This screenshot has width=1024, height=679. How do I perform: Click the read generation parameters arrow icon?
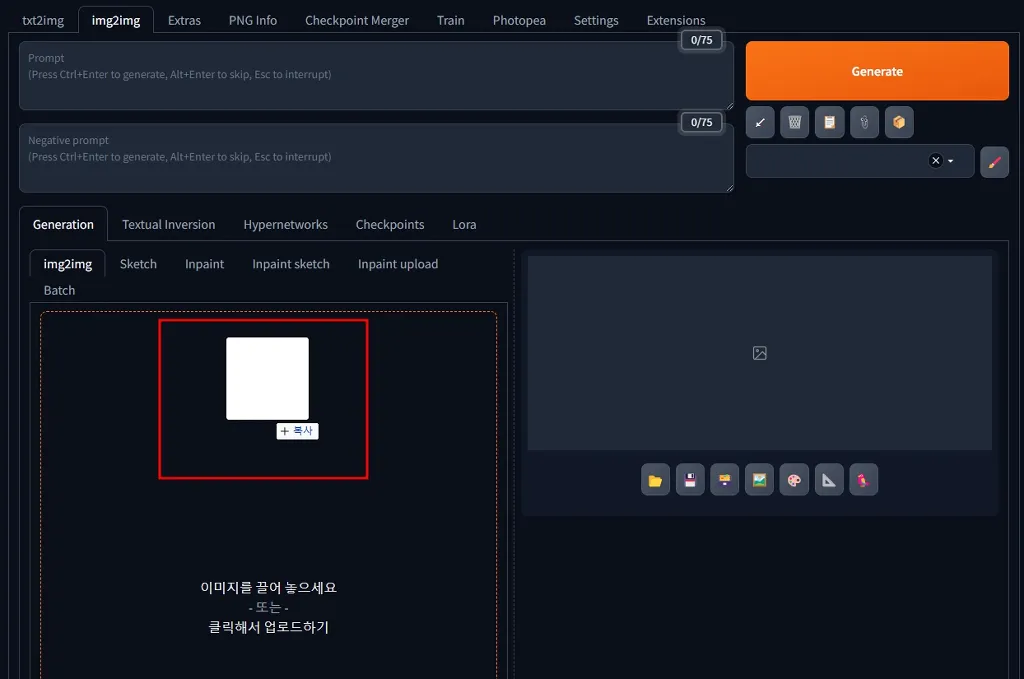coord(760,122)
